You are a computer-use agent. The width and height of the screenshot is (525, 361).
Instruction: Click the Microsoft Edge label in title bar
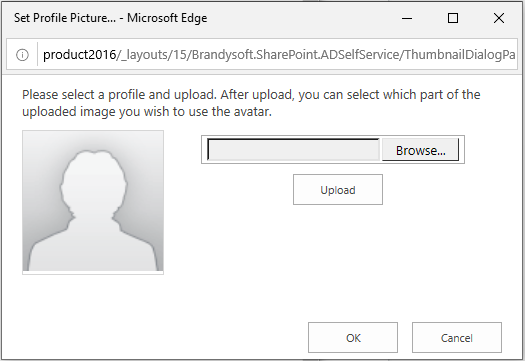coord(167,18)
